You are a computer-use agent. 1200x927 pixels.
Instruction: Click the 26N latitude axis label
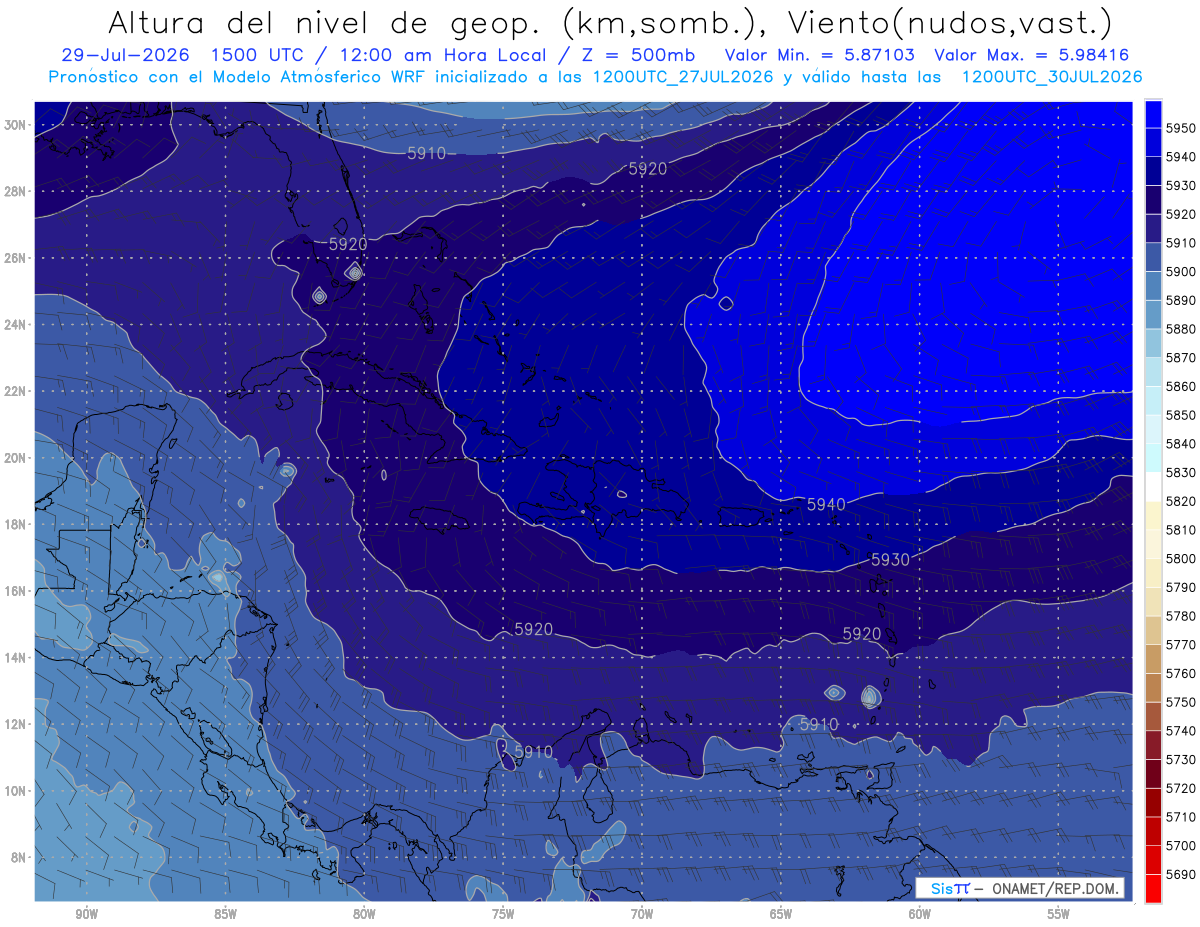(17, 258)
